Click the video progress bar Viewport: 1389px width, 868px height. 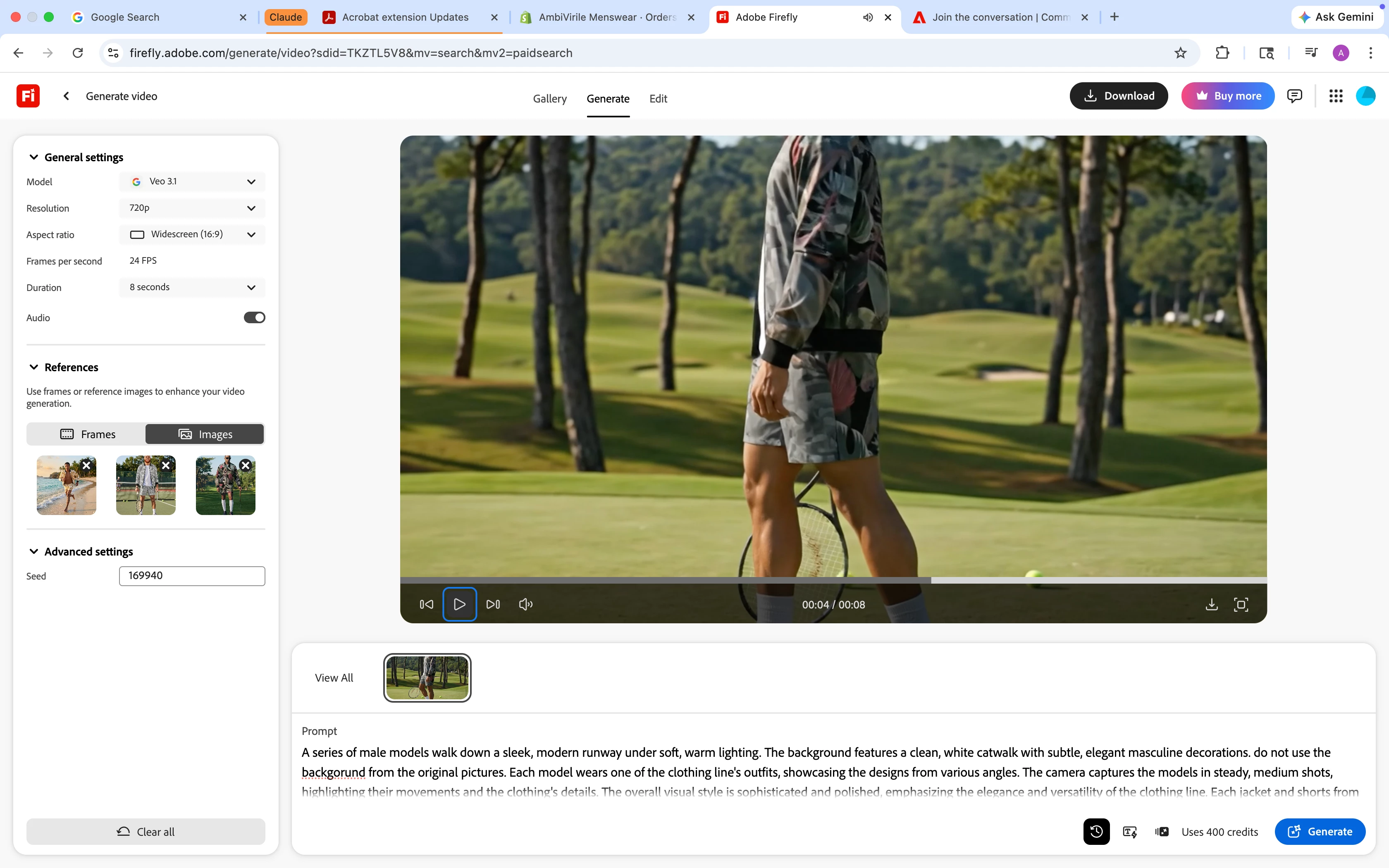833,580
